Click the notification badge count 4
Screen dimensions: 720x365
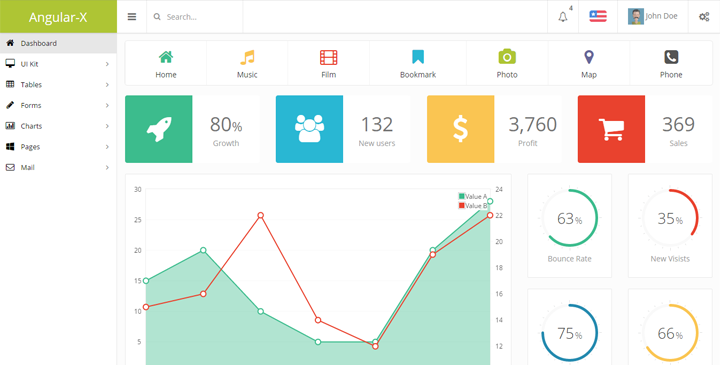(571, 8)
